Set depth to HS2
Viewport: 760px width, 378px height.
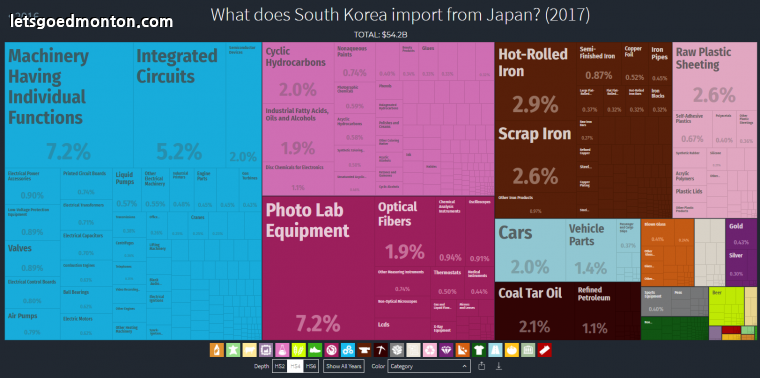pos(280,366)
